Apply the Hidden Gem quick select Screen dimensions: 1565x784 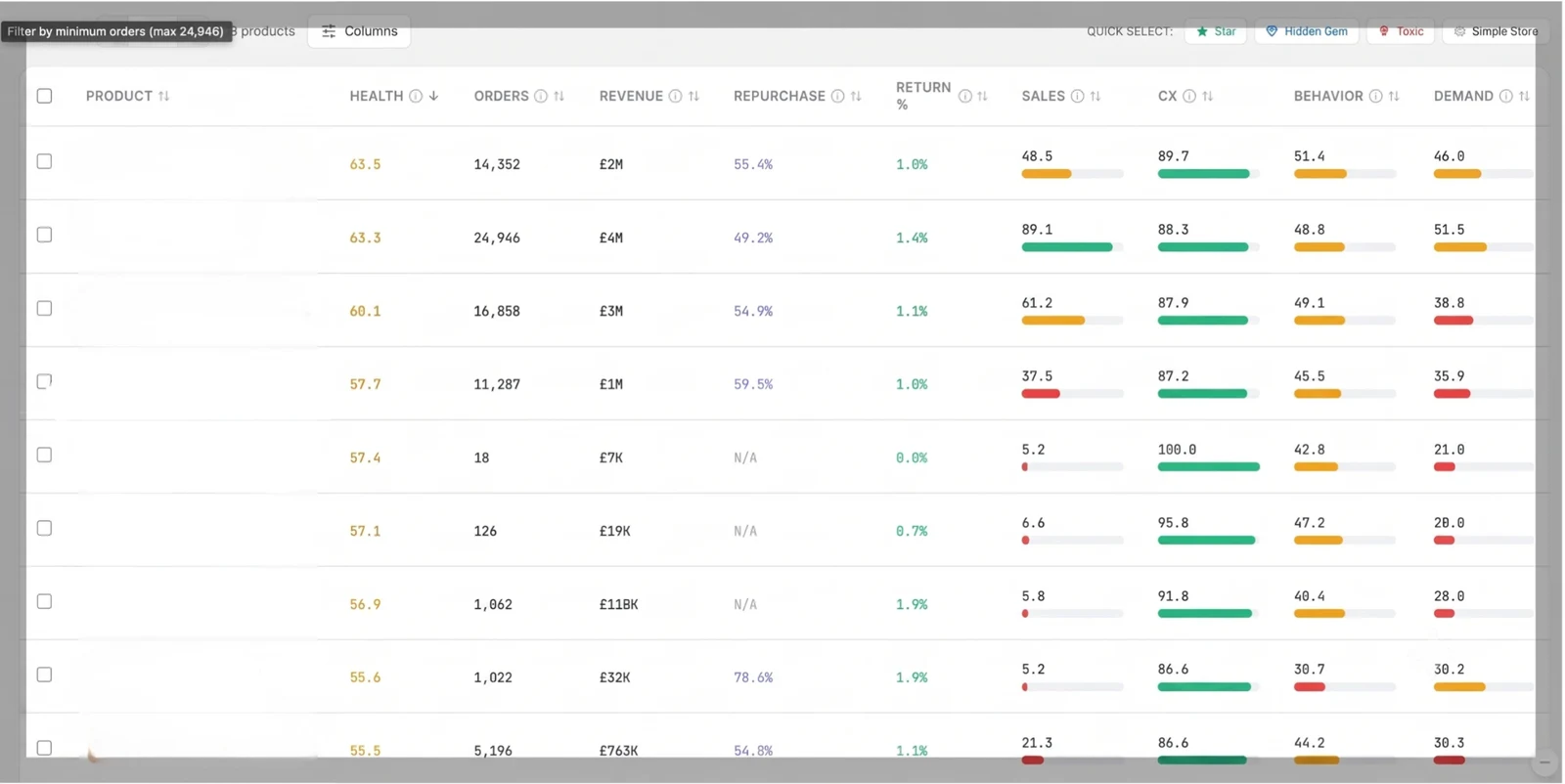click(1306, 31)
